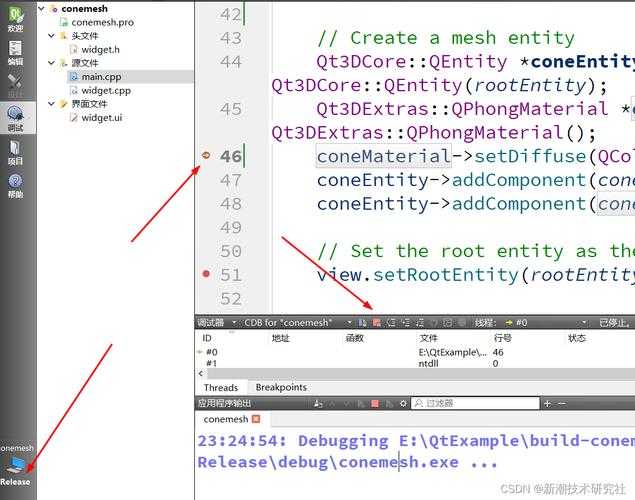Switch to the Breakpoints tab

click(280, 387)
